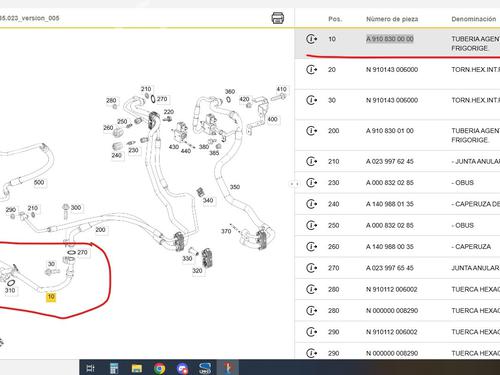Open Google Chrome from the taskbar
The height and width of the screenshot is (375, 500).
point(160,368)
